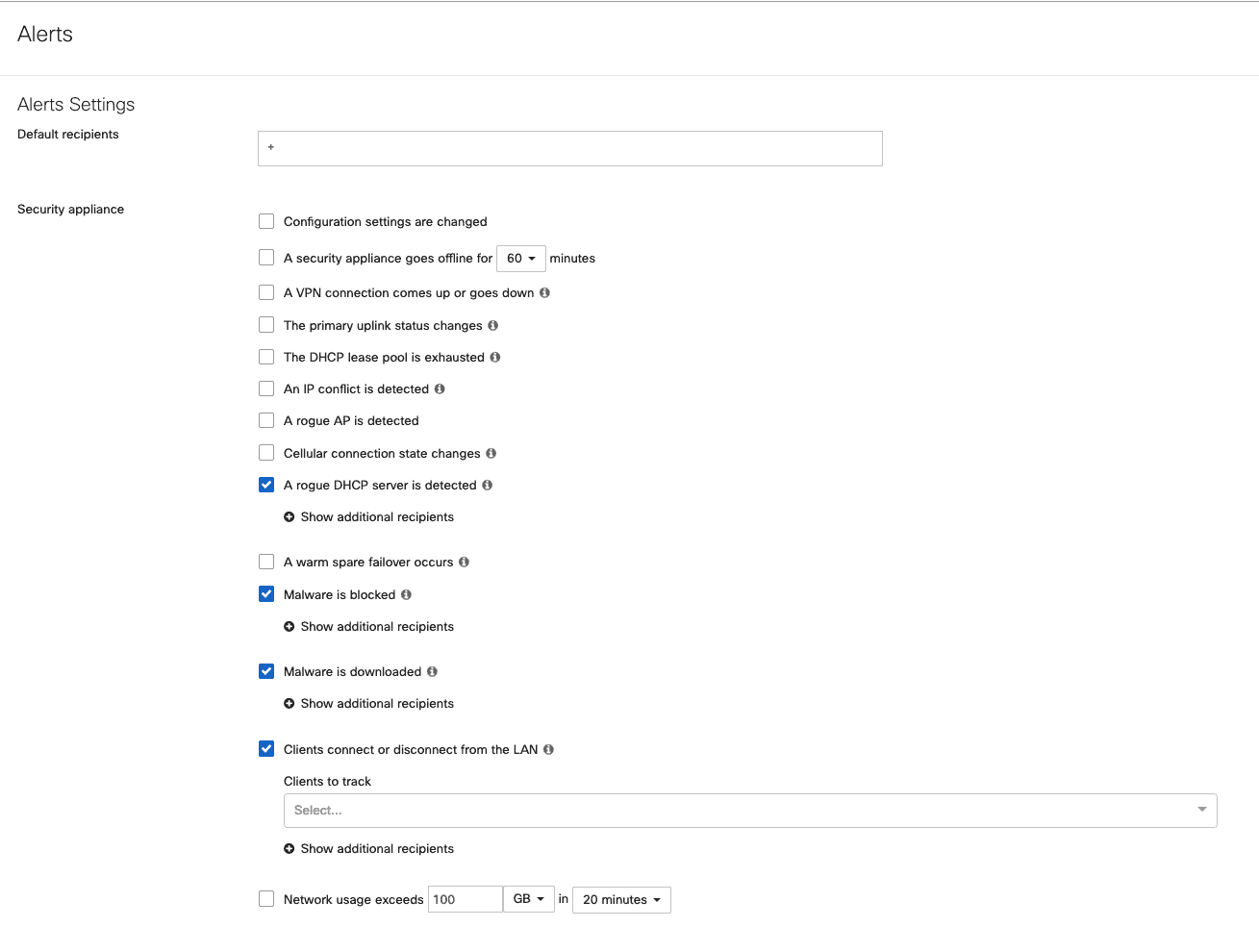Click the info icon next to "The primary uplink status changes"
1259x952 pixels.
pos(492,325)
